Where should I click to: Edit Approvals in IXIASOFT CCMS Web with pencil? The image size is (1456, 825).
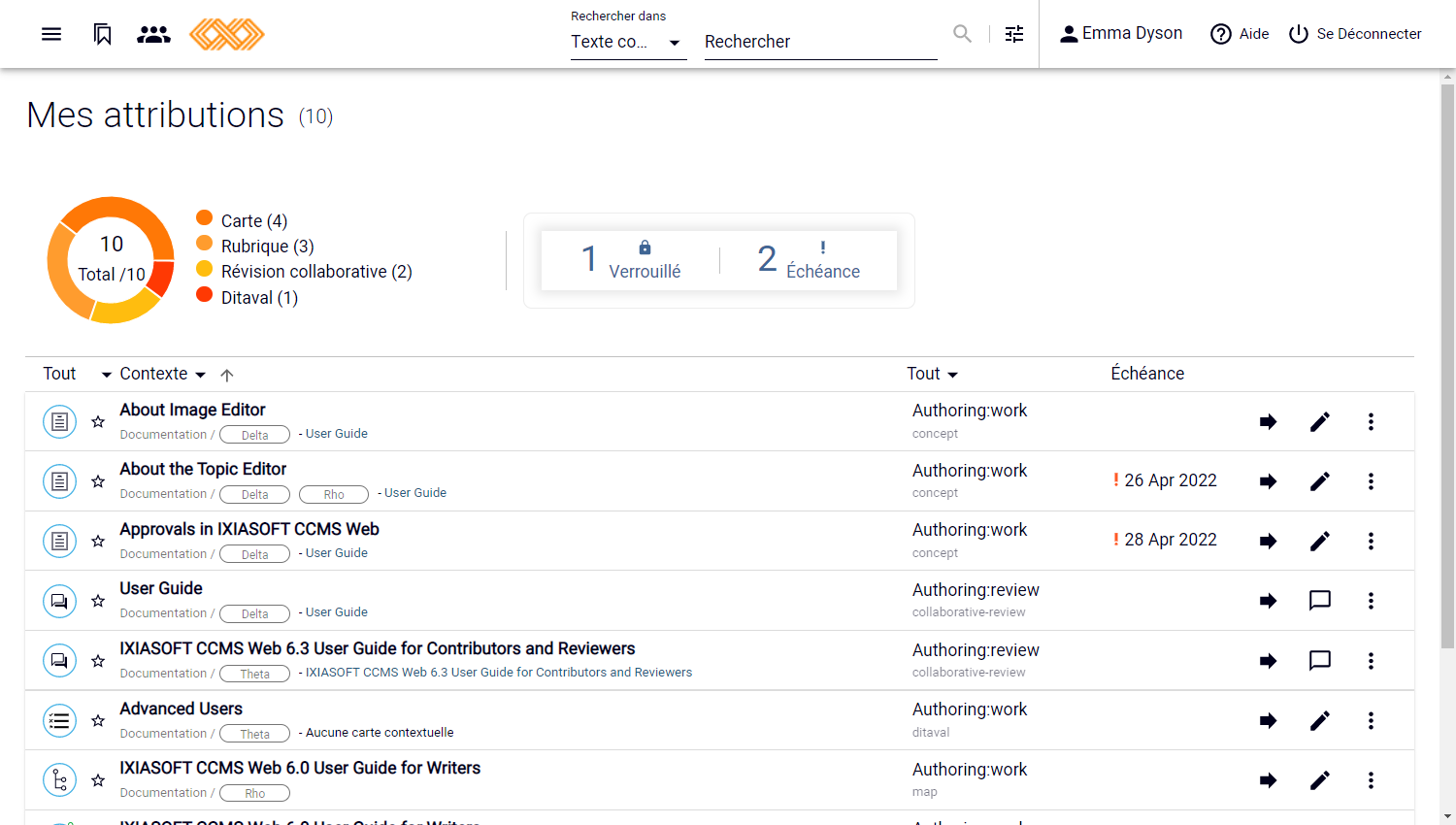pos(1320,541)
